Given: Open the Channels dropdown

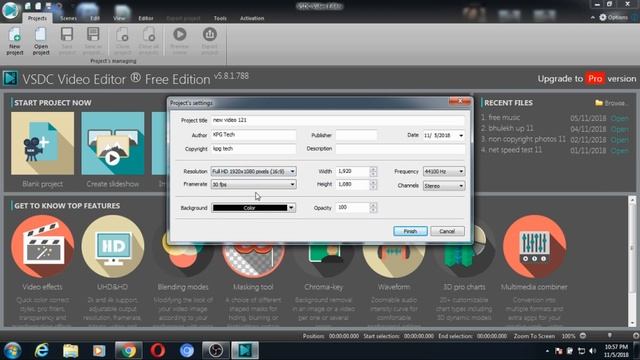Looking at the screenshot, I should point(444,186).
